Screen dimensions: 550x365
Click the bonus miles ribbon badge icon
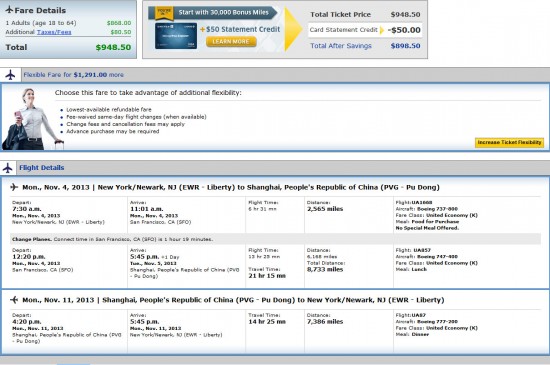[164, 13]
